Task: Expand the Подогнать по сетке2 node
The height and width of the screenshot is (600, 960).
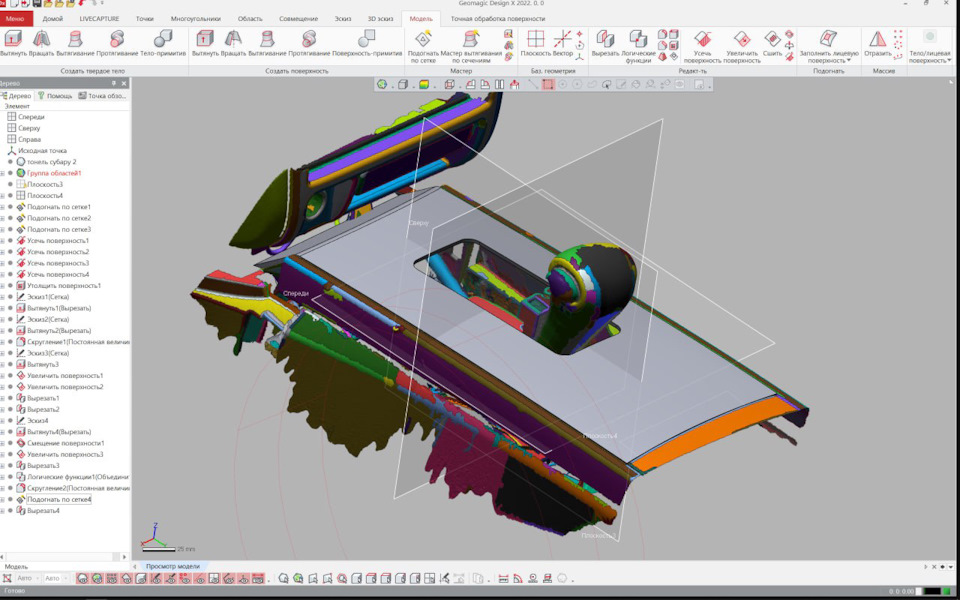Action: pyautogui.click(x=2, y=218)
